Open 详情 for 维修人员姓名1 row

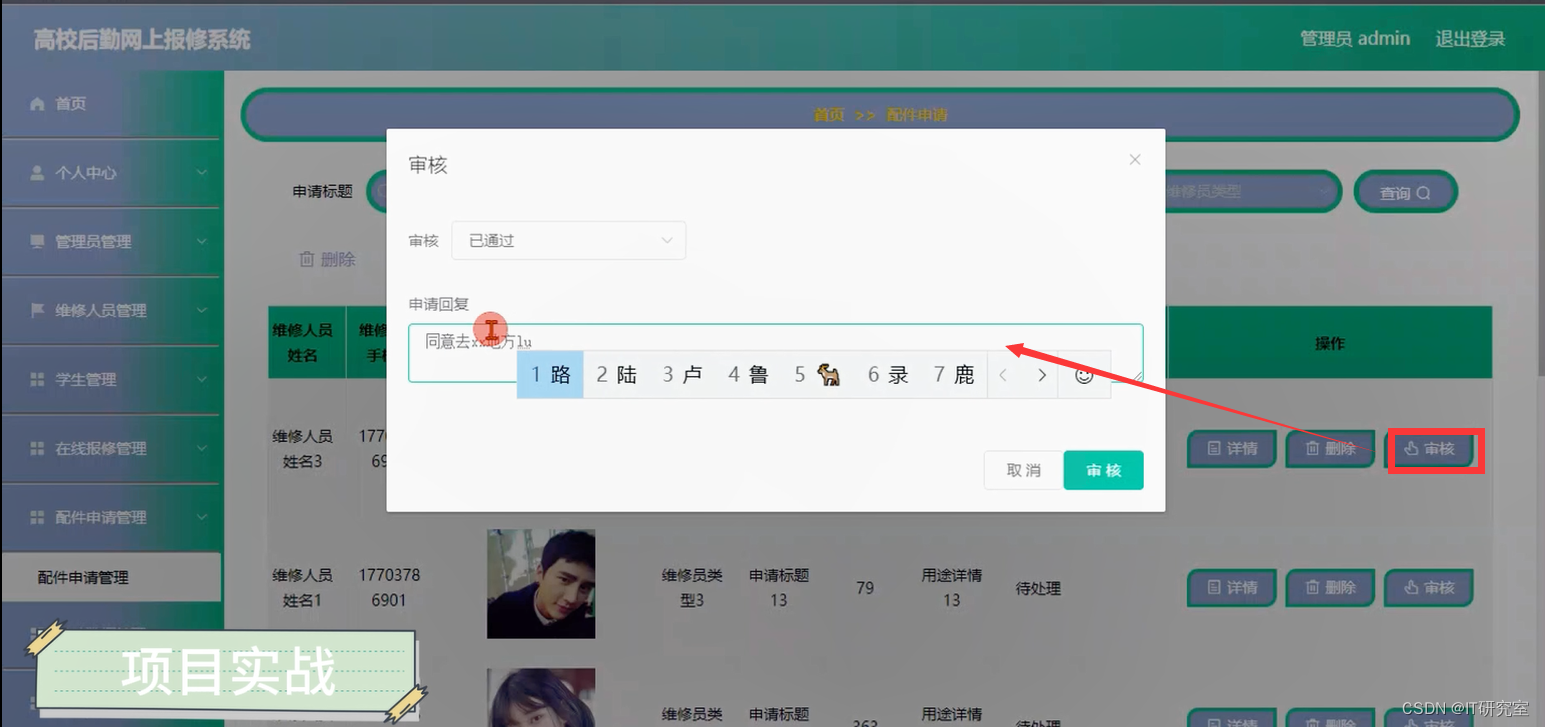(x=1232, y=588)
